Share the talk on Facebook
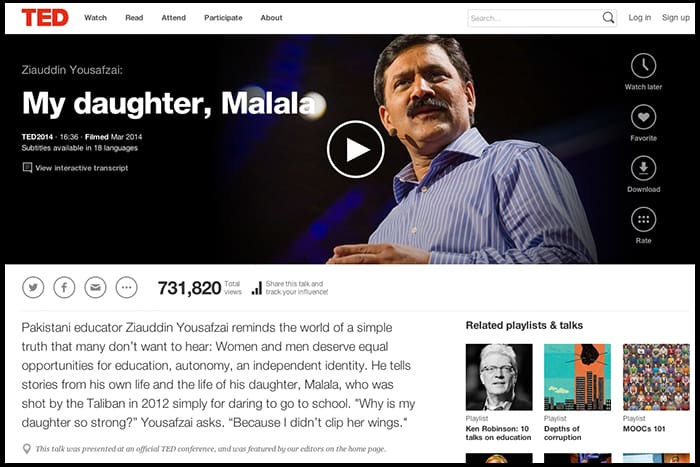This screenshot has width=700, height=467. coord(64,288)
